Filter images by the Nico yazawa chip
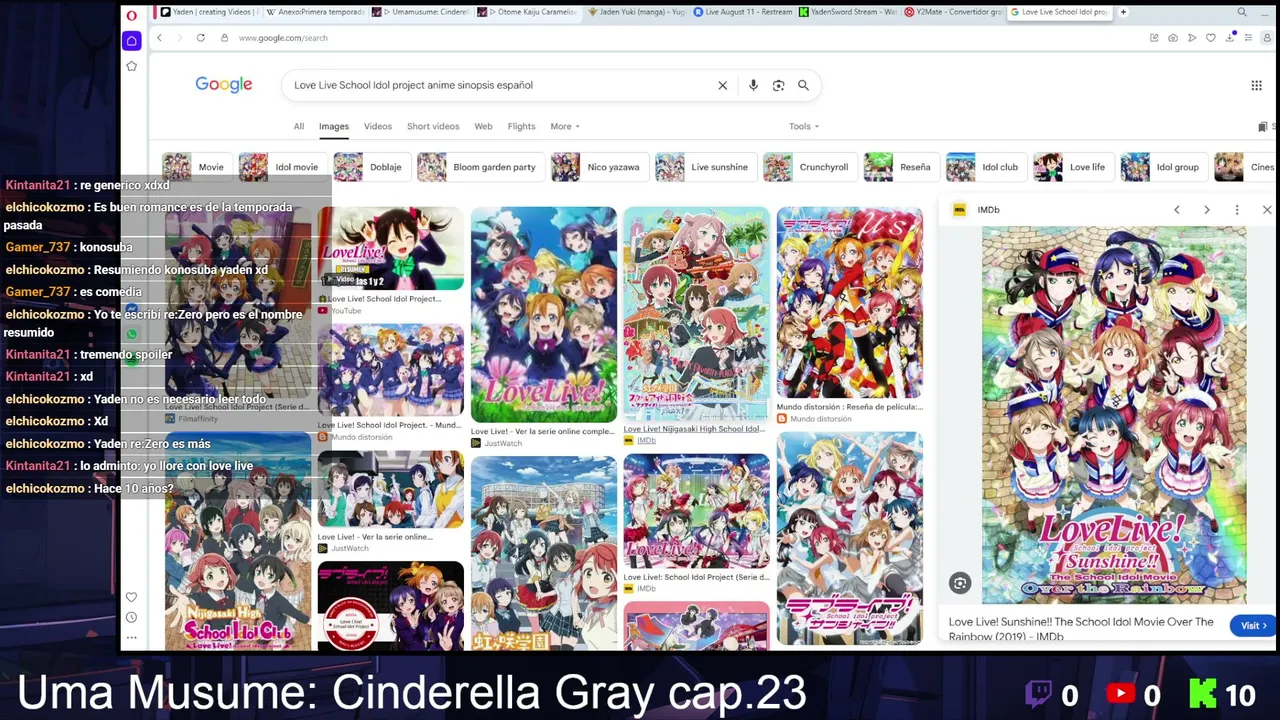 (x=599, y=167)
